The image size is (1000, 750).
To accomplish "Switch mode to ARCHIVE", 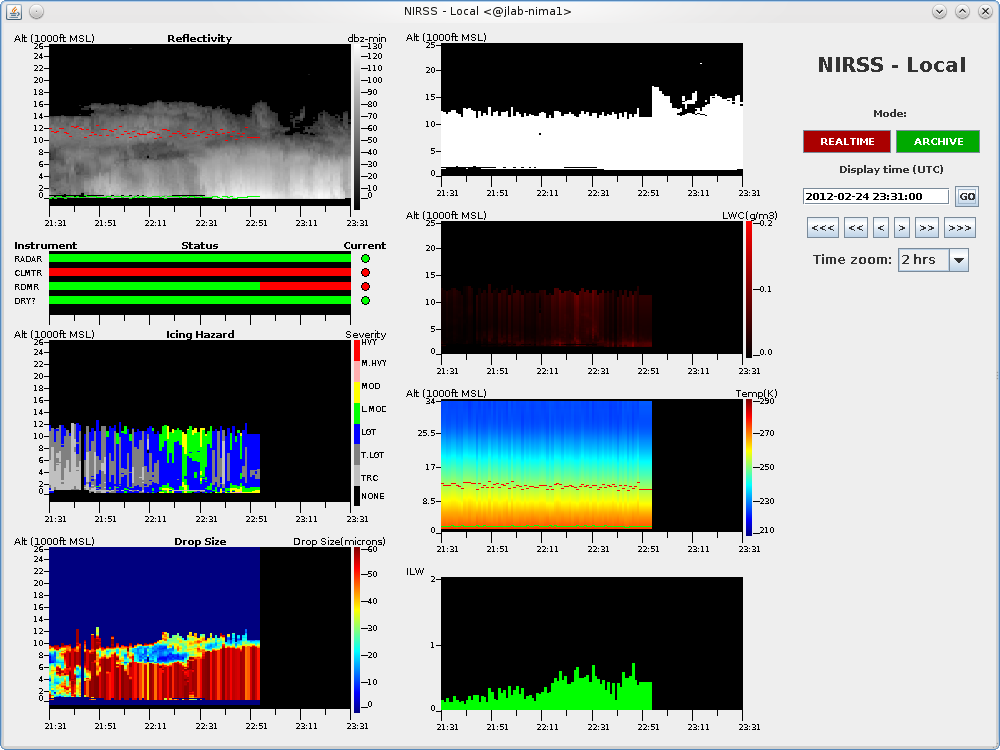I will [x=938, y=142].
